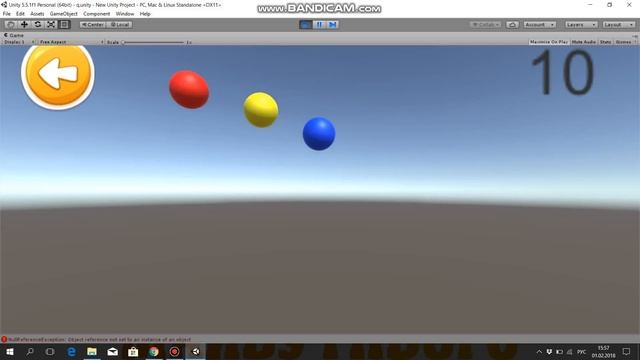Click the NullReferenceException error message
The image size is (640, 360).
[x=99, y=339]
